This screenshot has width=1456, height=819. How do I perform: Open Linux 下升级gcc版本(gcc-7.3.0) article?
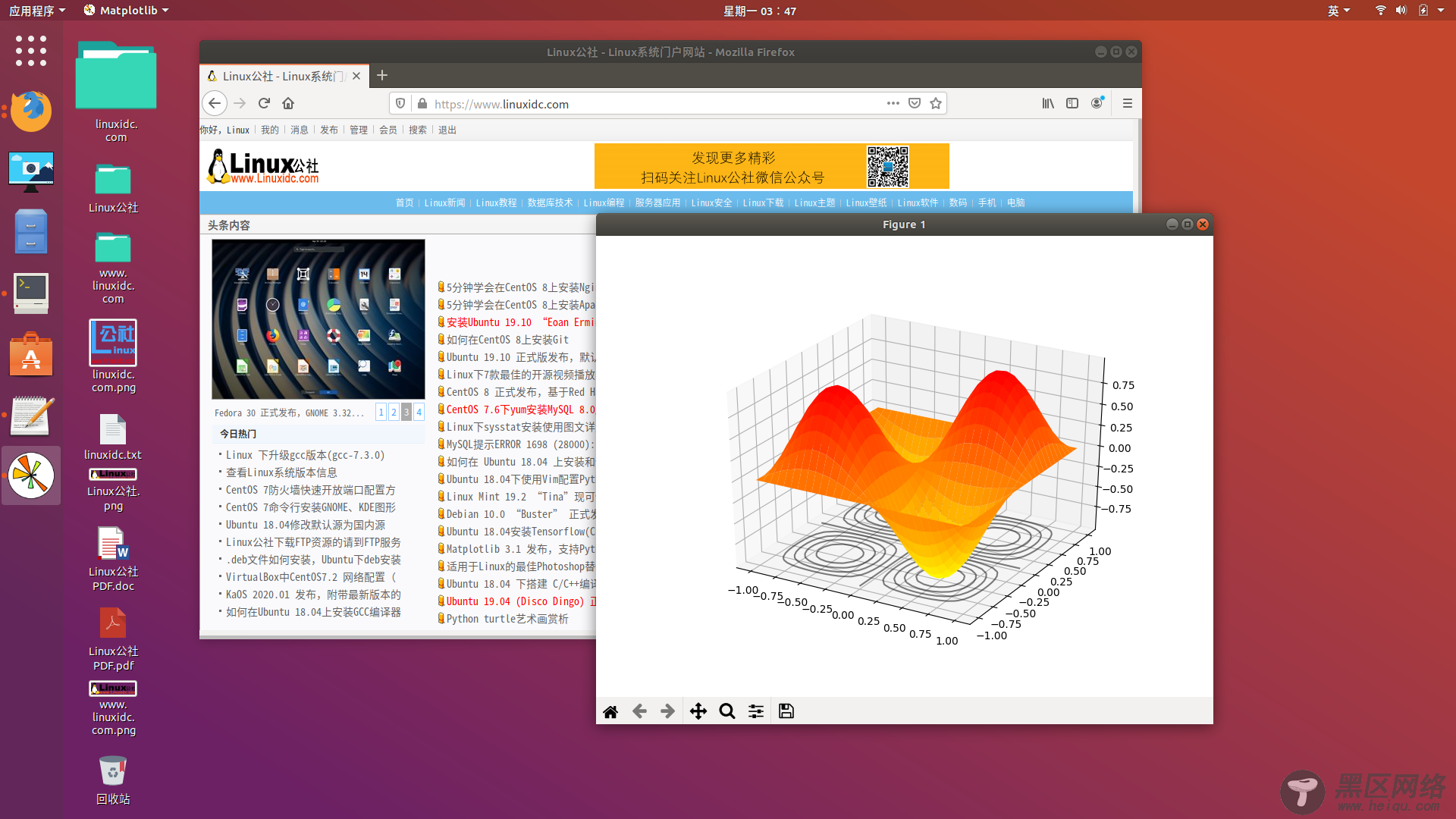coord(305,455)
